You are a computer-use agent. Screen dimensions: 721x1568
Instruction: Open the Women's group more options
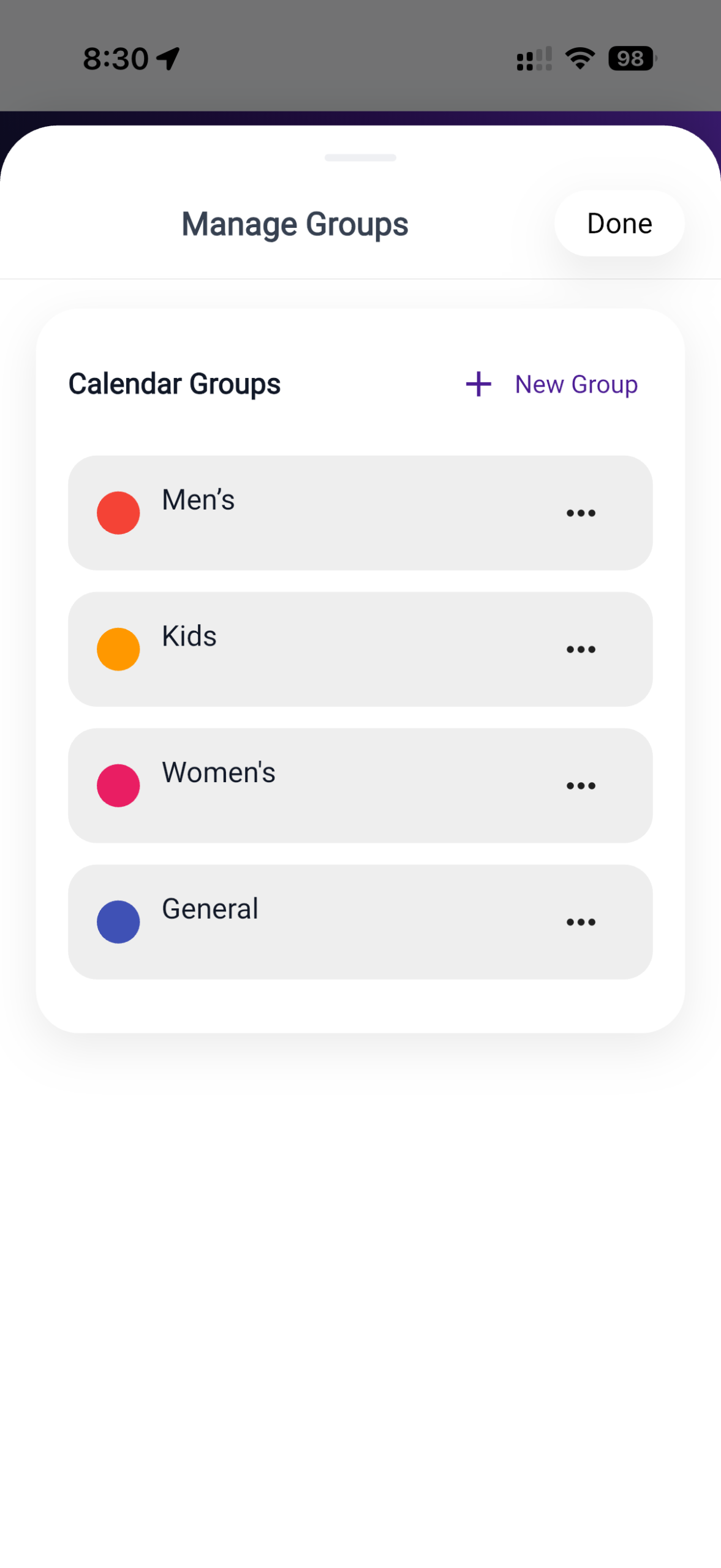[580, 785]
